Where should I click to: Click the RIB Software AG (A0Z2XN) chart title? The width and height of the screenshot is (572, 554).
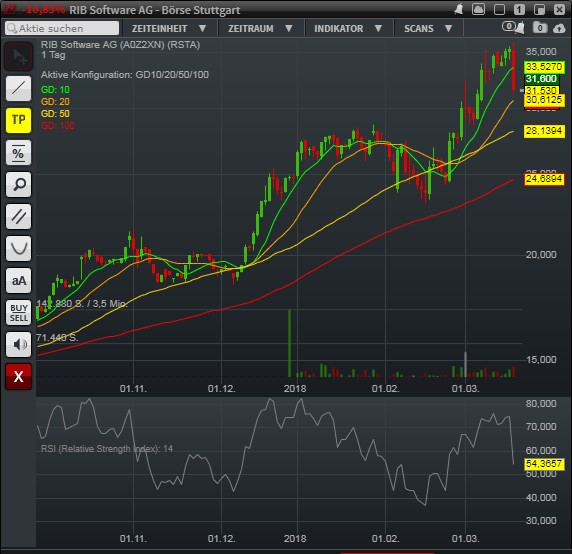click(x=120, y=45)
